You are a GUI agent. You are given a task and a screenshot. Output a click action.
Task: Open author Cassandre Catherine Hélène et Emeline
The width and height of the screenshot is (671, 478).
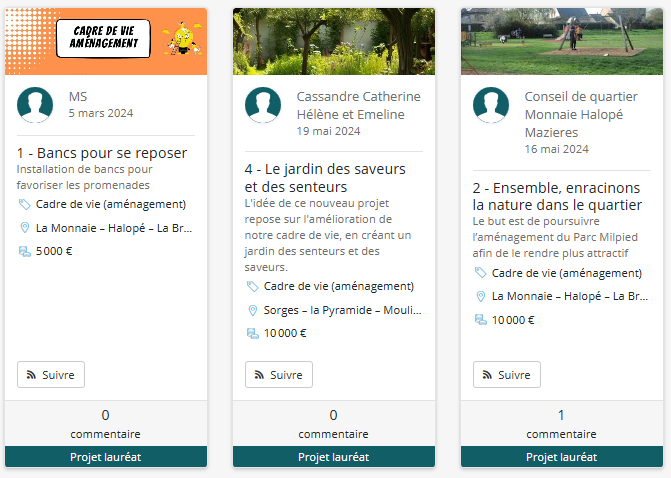359,105
